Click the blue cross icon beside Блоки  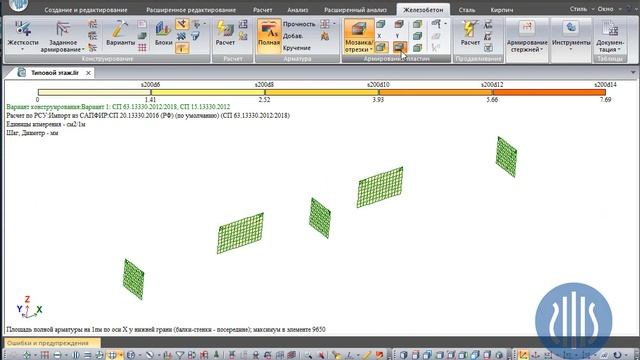point(182,36)
